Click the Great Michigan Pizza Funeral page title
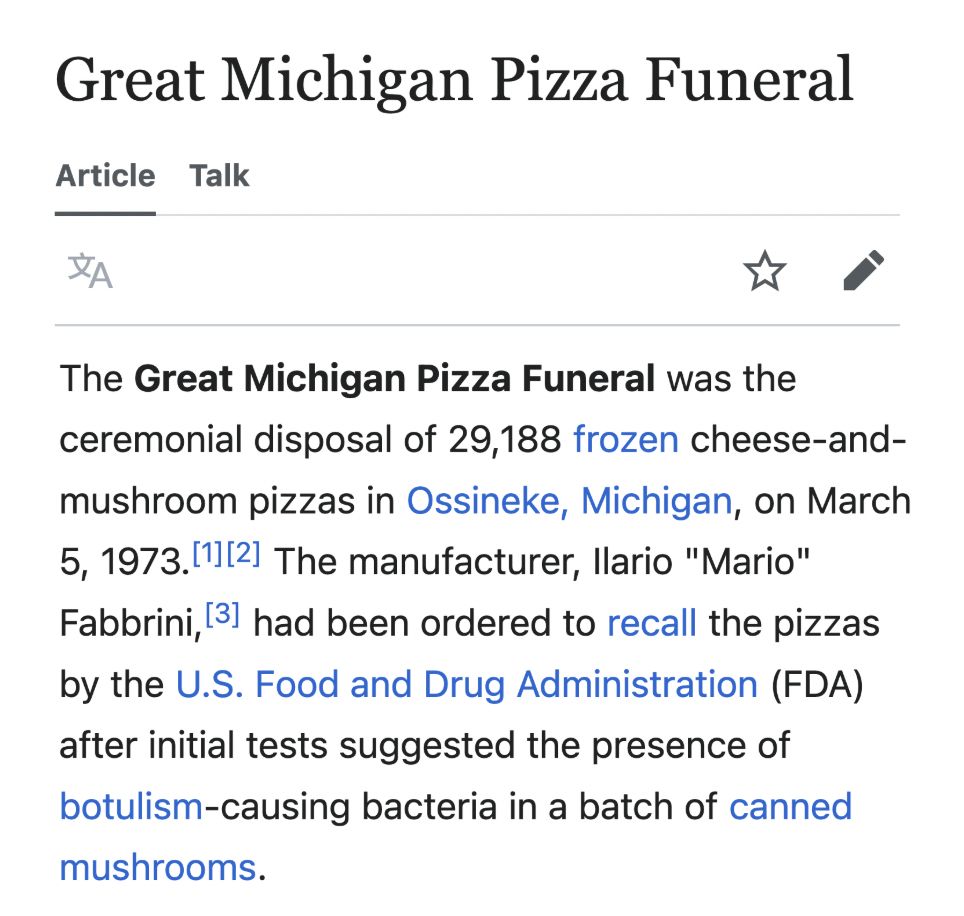 [x=454, y=81]
